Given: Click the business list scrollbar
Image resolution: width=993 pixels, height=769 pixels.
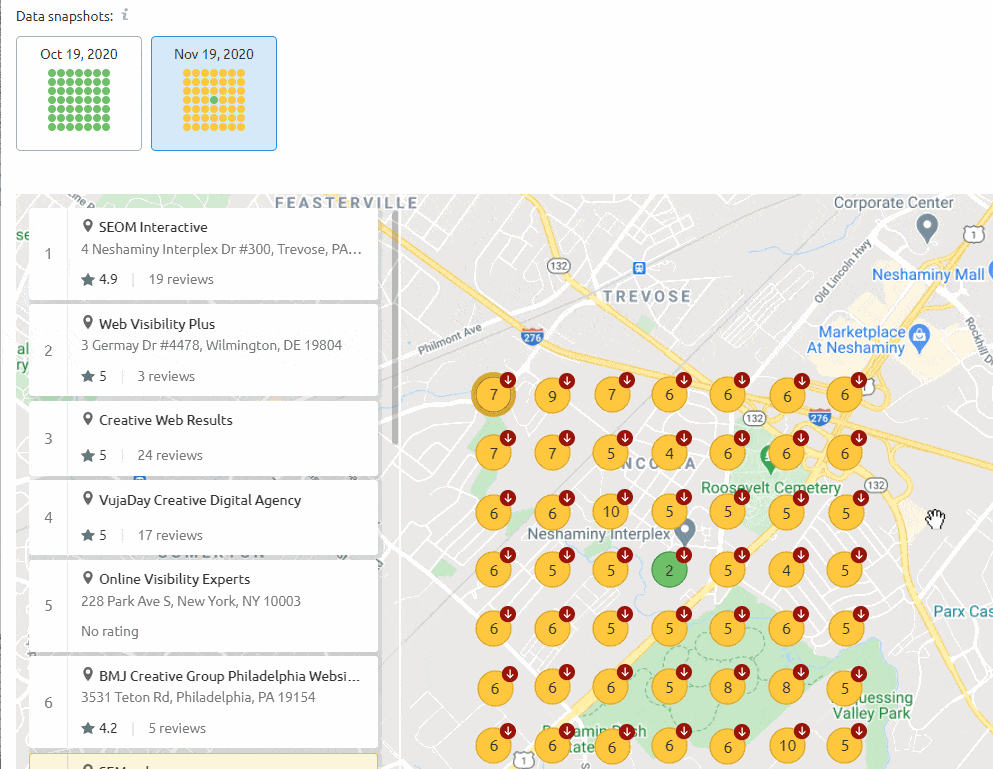Looking at the screenshot, I should tap(395, 330).
